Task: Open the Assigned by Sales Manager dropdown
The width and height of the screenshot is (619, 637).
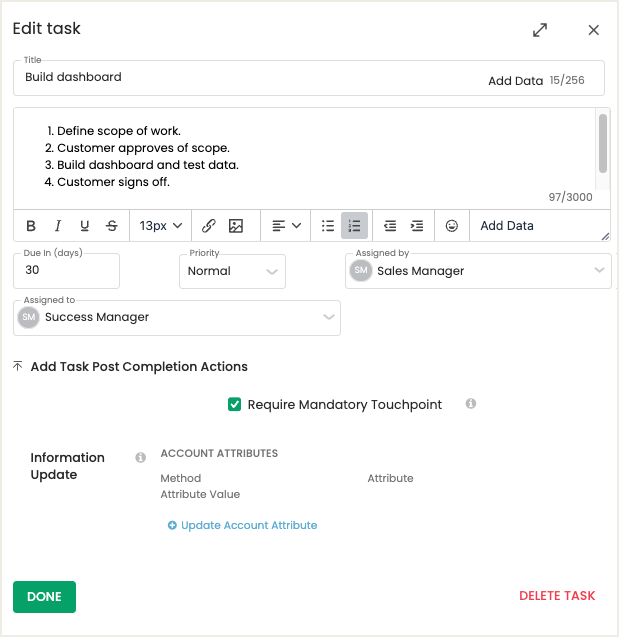Action: [478, 271]
